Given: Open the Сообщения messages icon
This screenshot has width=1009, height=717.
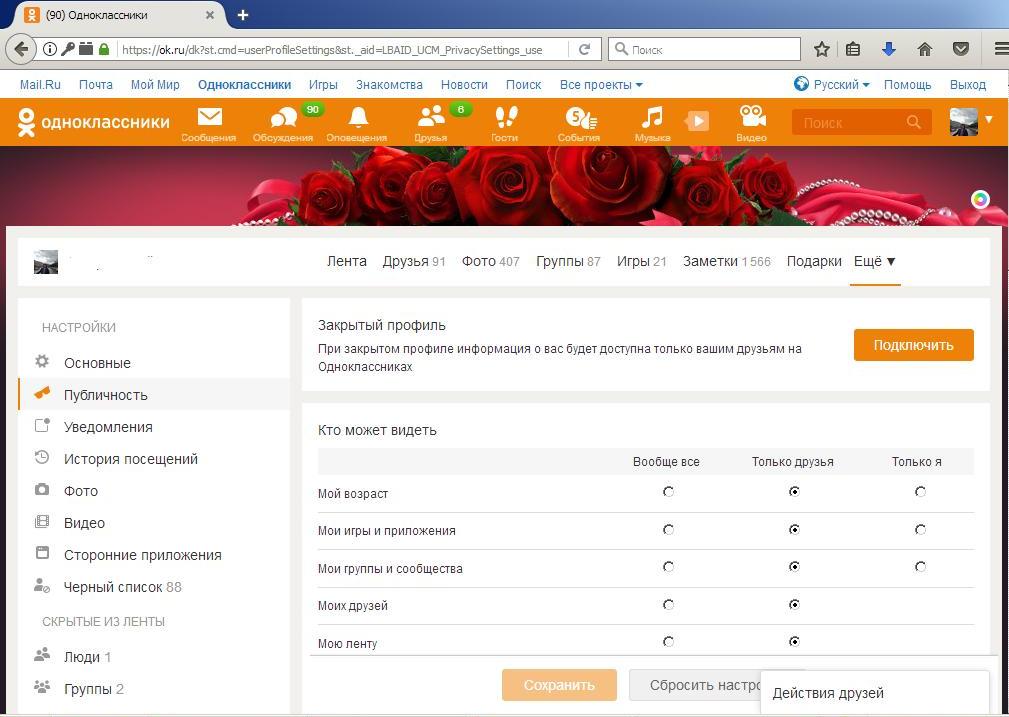Looking at the screenshot, I should click(209, 122).
